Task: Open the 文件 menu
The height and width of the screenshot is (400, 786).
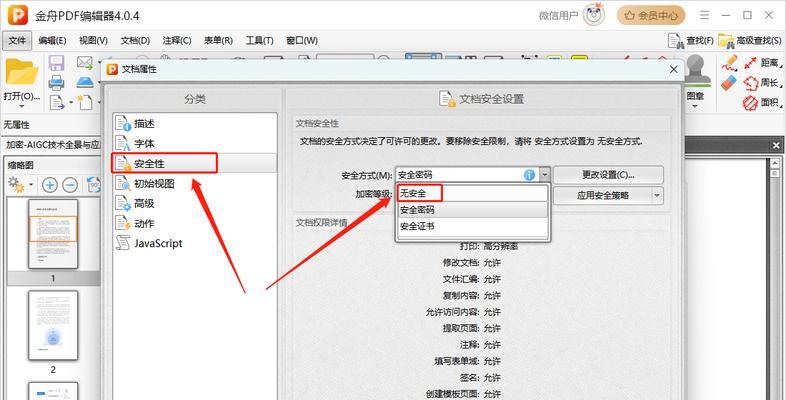Action: click(17, 41)
